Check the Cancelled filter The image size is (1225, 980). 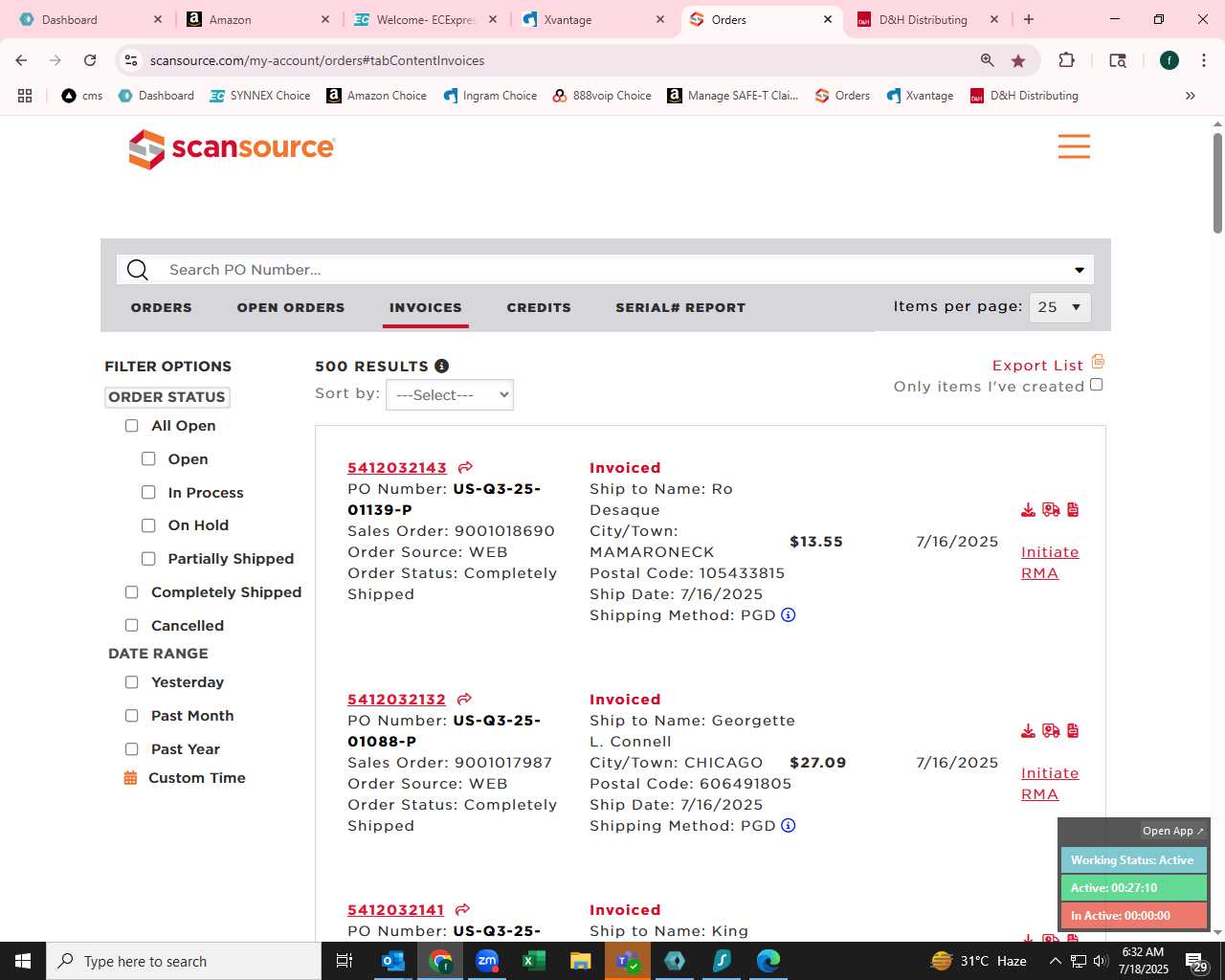(x=132, y=626)
